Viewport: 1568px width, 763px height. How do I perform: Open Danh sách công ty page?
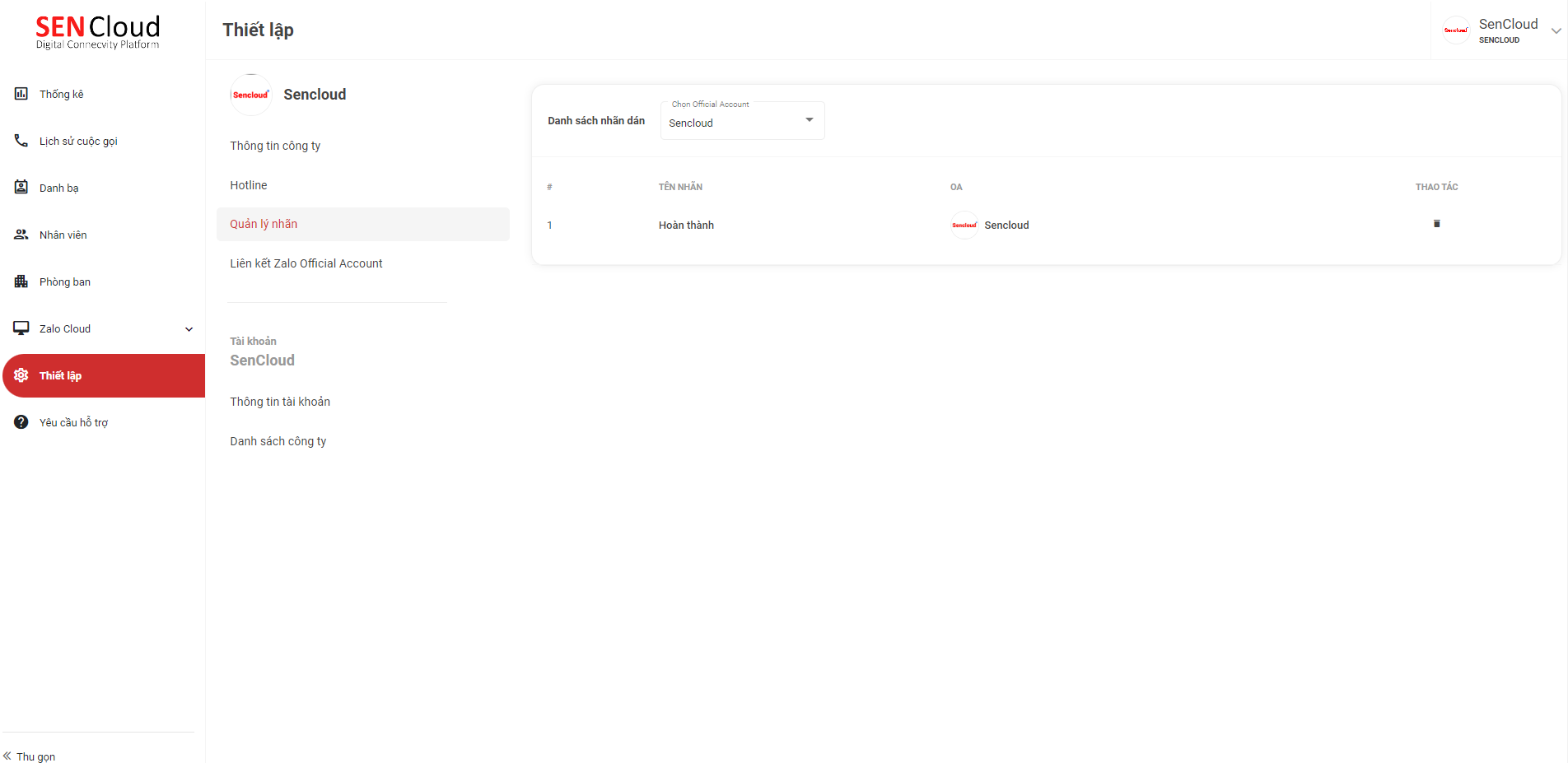(278, 441)
